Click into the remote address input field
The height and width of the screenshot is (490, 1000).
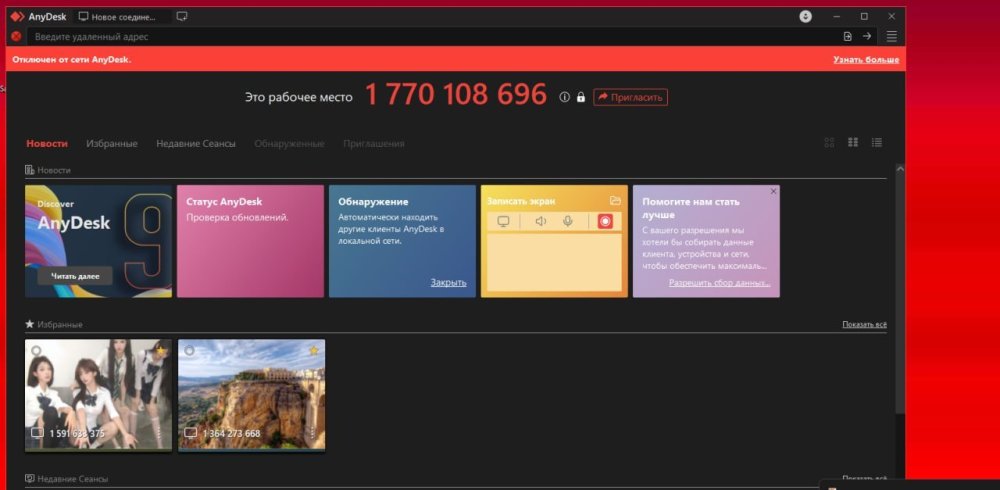coord(434,36)
